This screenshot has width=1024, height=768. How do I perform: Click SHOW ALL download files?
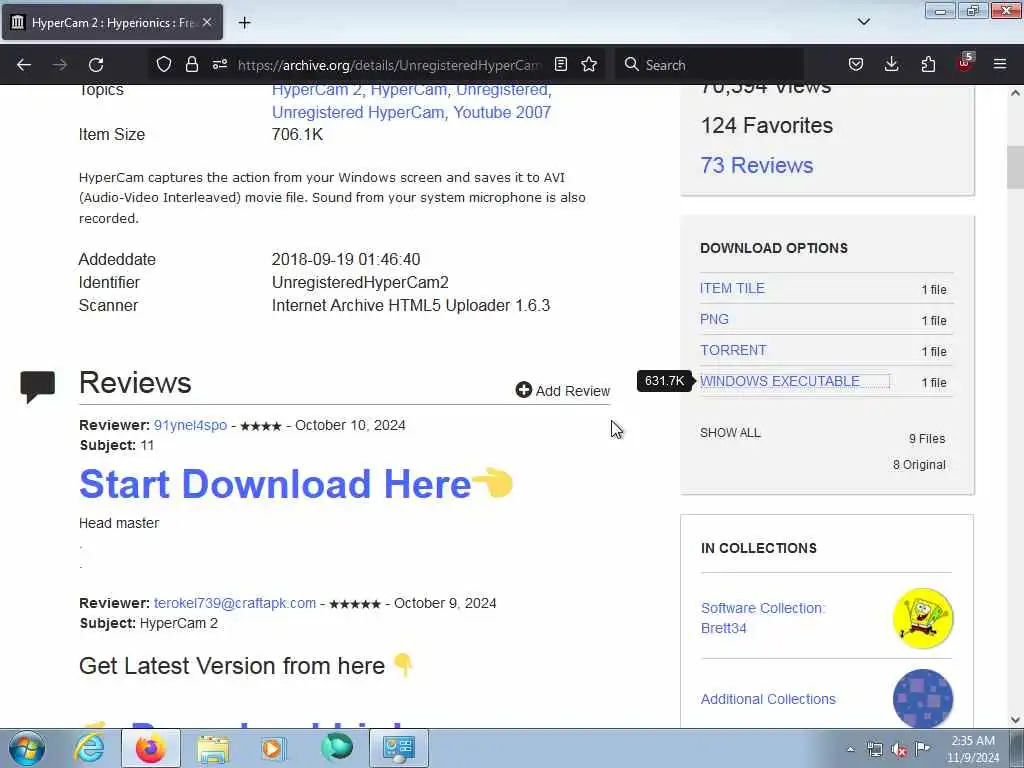tap(730, 432)
